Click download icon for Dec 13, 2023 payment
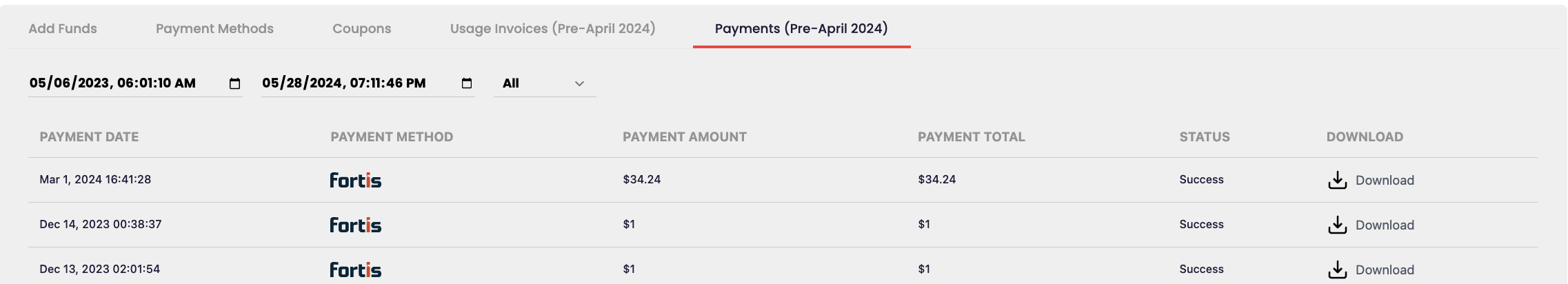Viewport: 1568px width, 284px height. coord(1337,270)
